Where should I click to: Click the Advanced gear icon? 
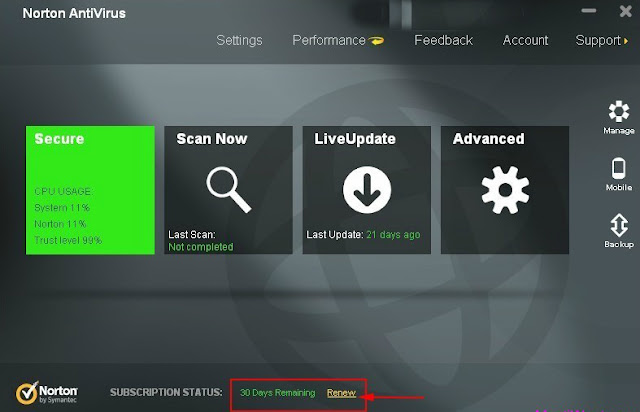pyautogui.click(x=505, y=190)
